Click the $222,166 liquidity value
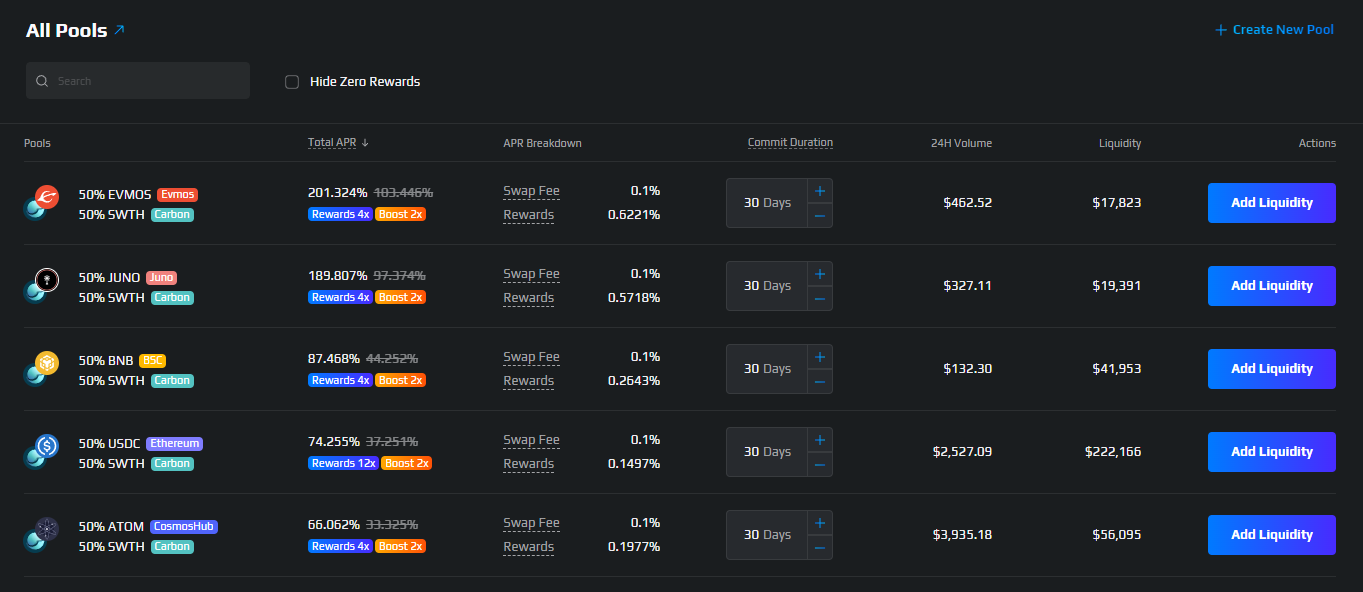Image resolution: width=1363 pixels, height=592 pixels. click(x=1113, y=452)
